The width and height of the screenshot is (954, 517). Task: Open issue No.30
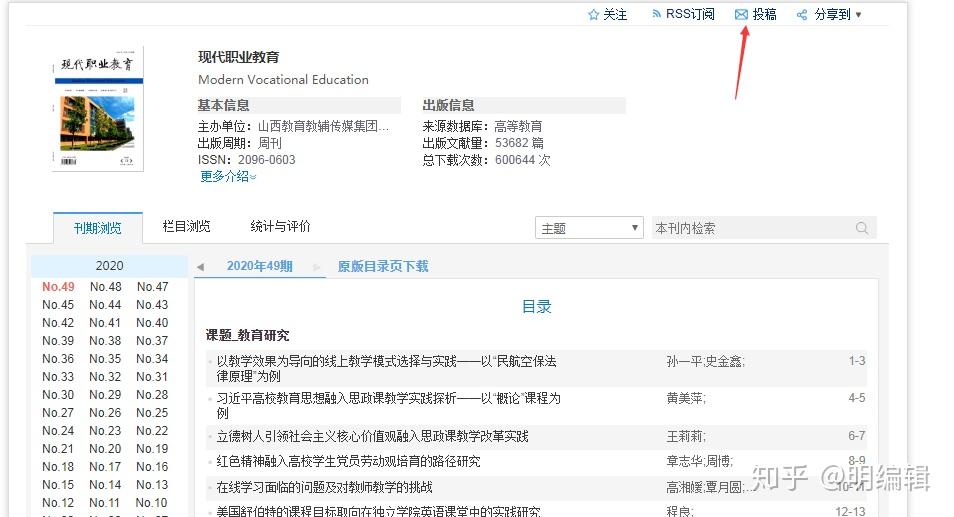(x=58, y=395)
